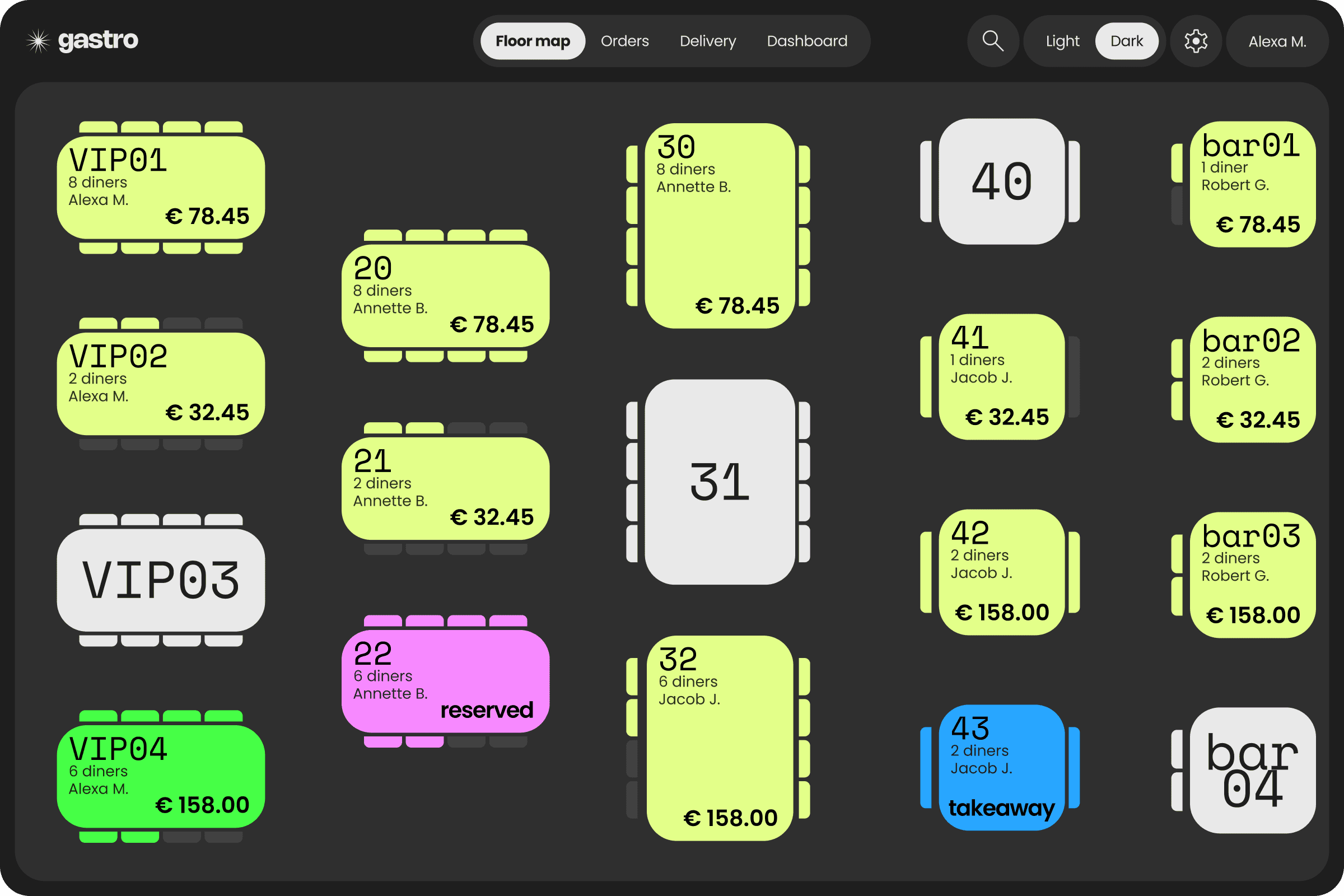This screenshot has height=896, width=1344.
Task: Open the settings gear
Action: 1196,40
